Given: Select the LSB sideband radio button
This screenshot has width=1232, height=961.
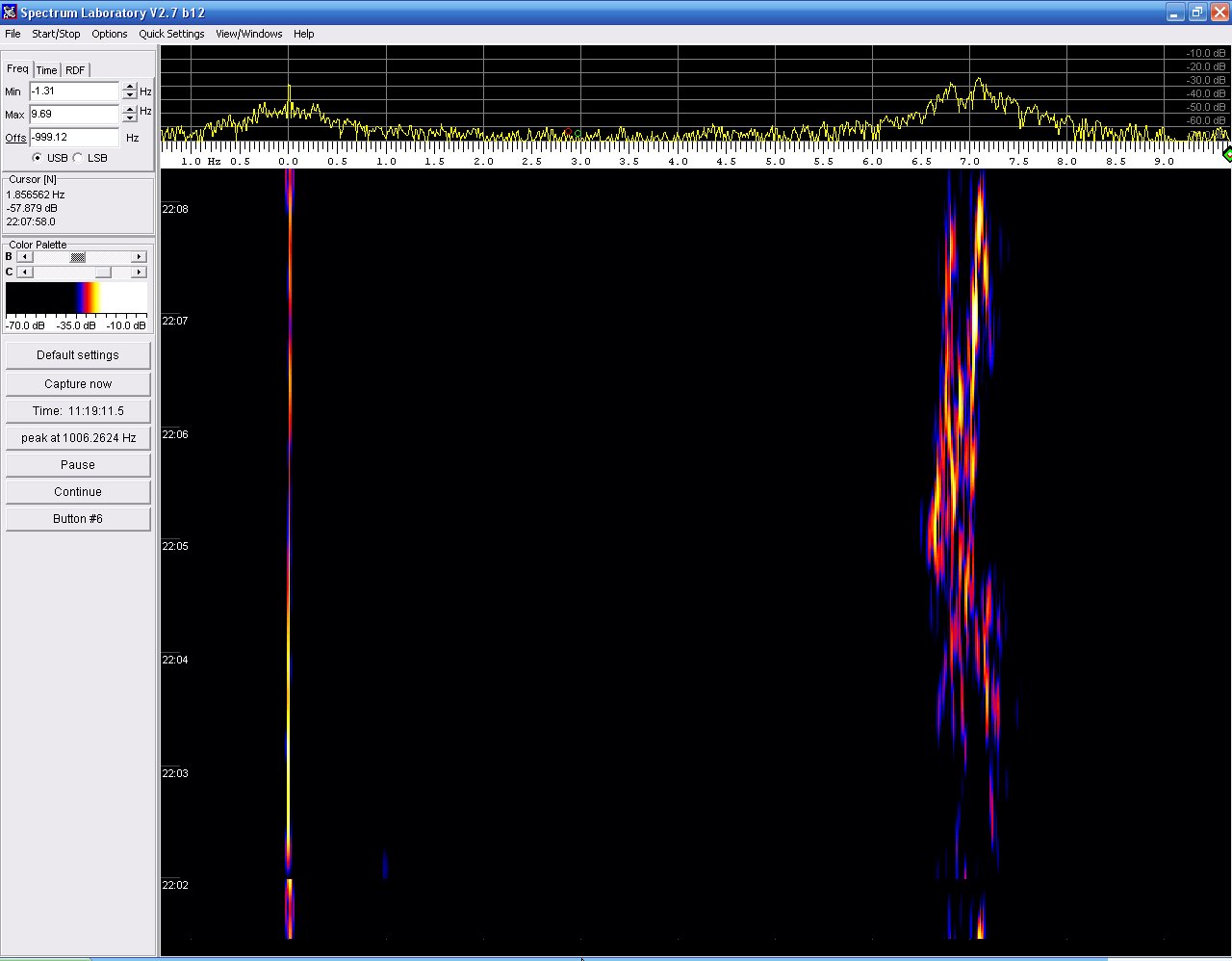Looking at the screenshot, I should click(78, 158).
